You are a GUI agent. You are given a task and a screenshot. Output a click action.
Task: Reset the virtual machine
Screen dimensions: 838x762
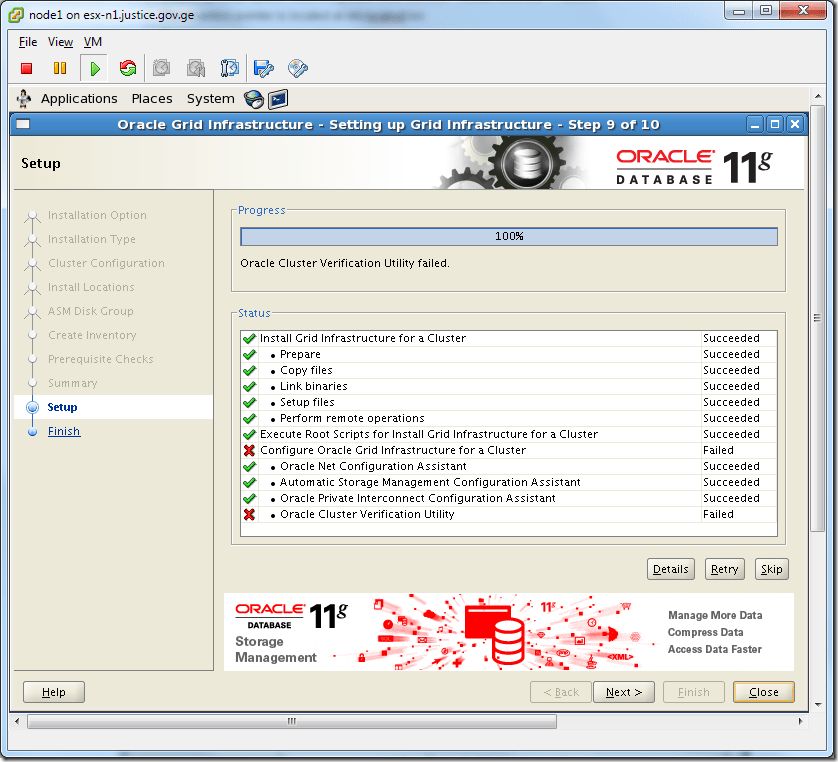[128, 67]
